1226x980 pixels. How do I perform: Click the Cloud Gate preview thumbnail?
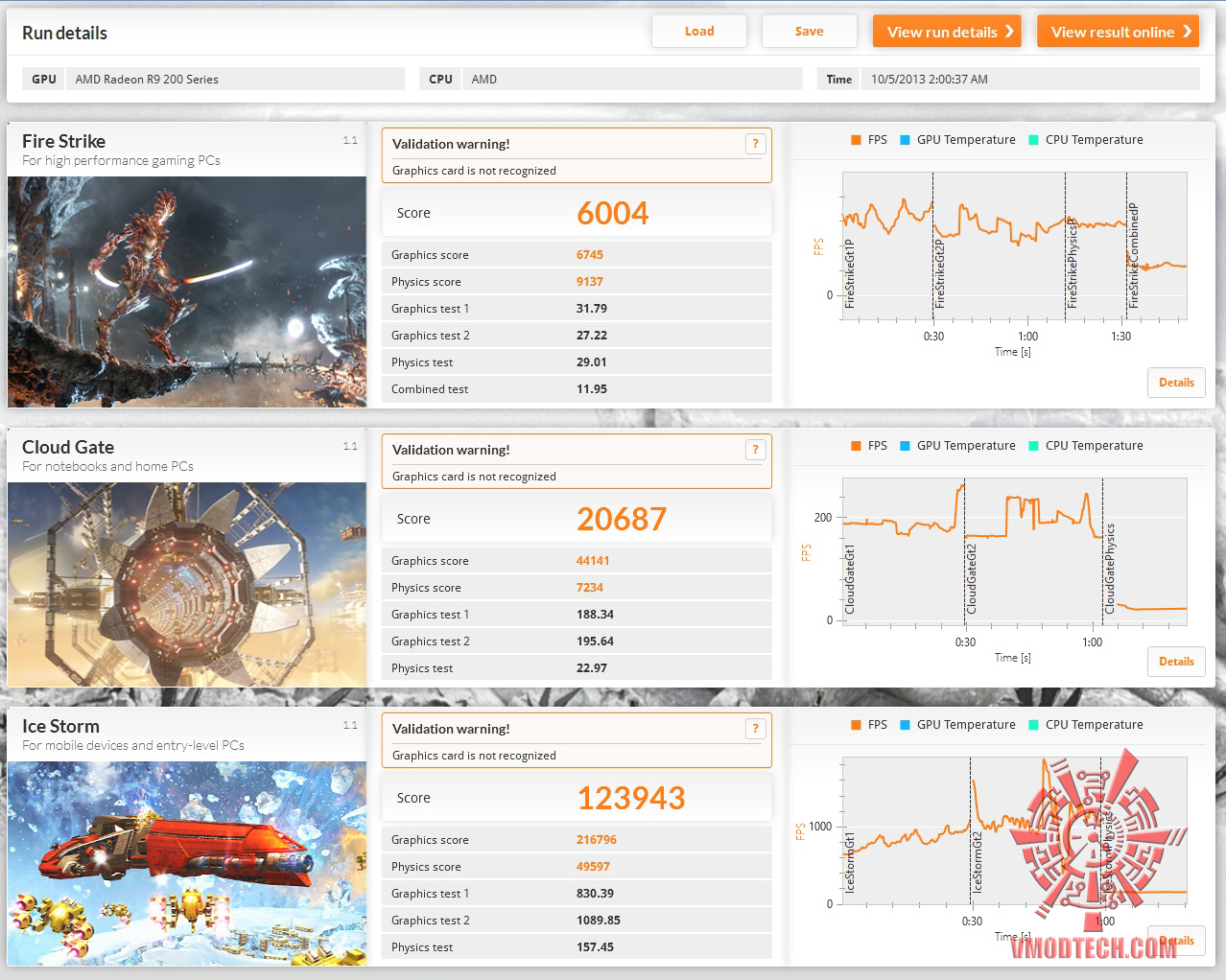187,584
